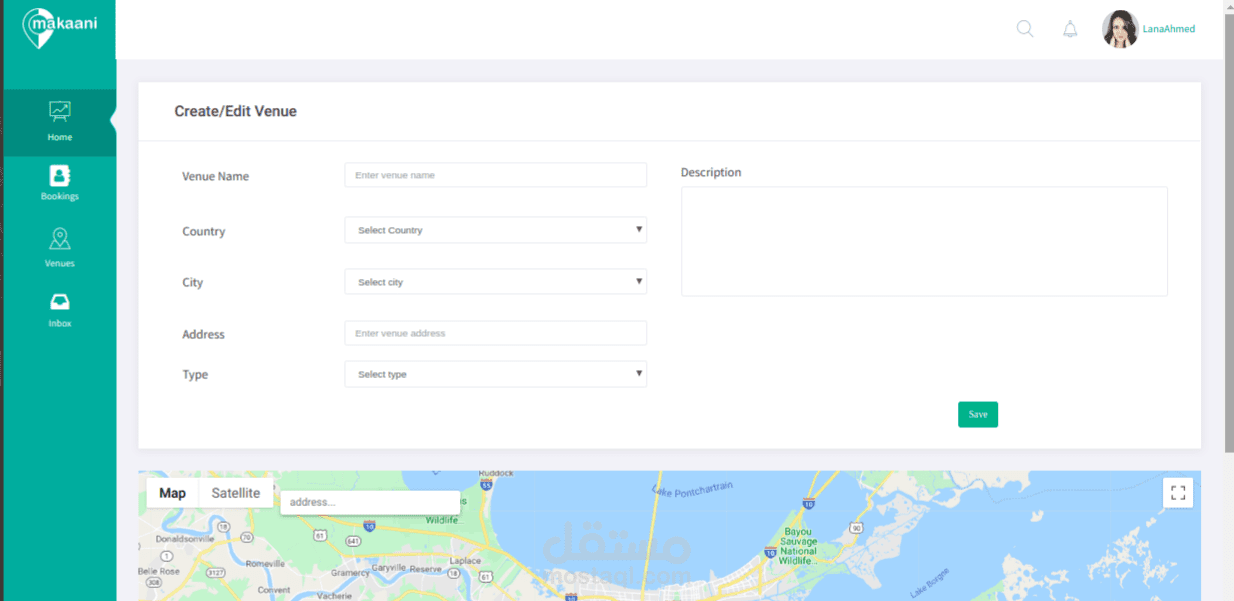The width and height of the screenshot is (1234, 601).
Task: Open the Bookings sidebar icon
Action: (x=60, y=175)
